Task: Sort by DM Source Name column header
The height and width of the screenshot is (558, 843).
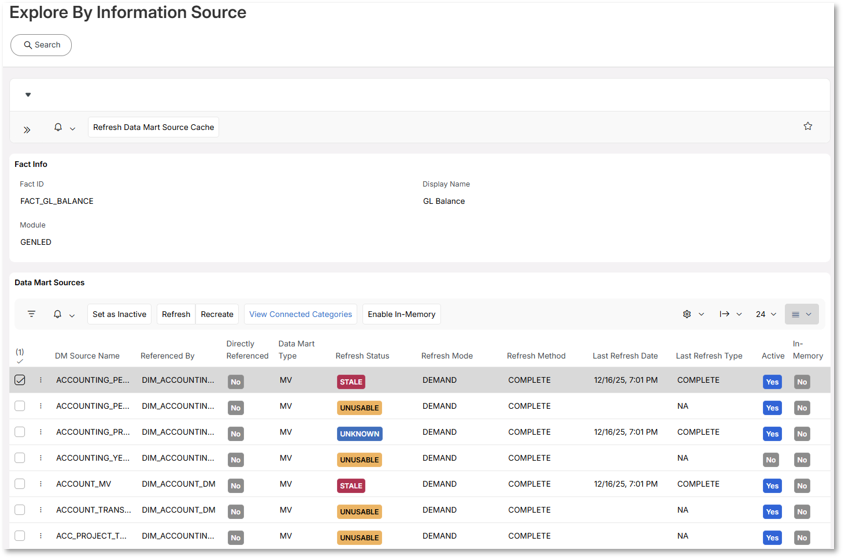Action: pos(87,356)
